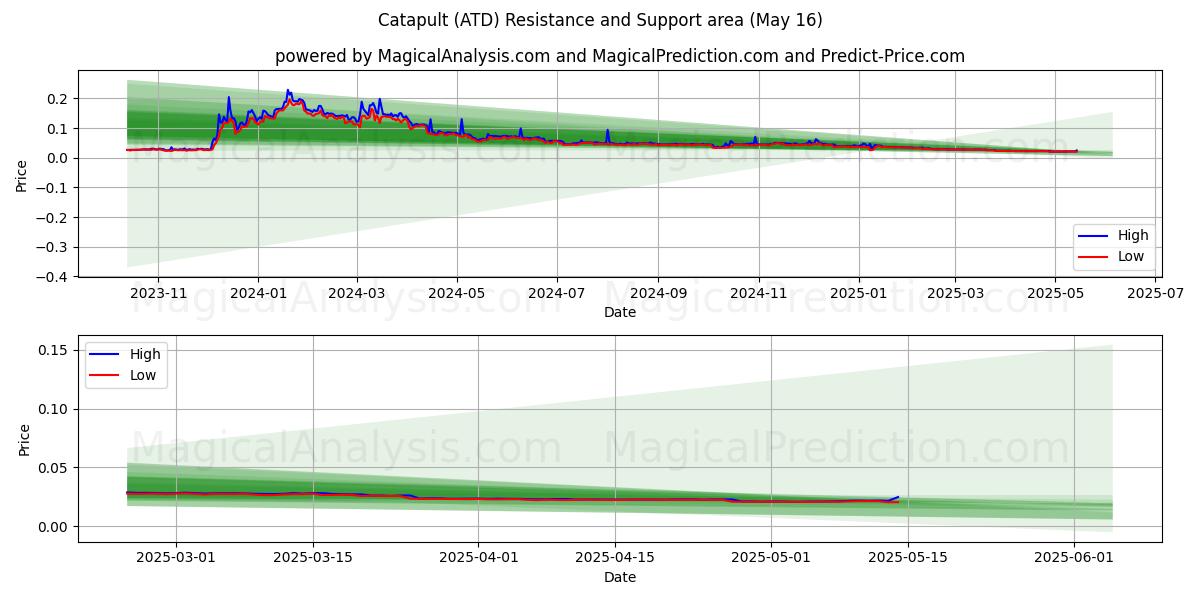Click the '2024-01' date tick label
The height and width of the screenshot is (600, 1200).
click(258, 293)
